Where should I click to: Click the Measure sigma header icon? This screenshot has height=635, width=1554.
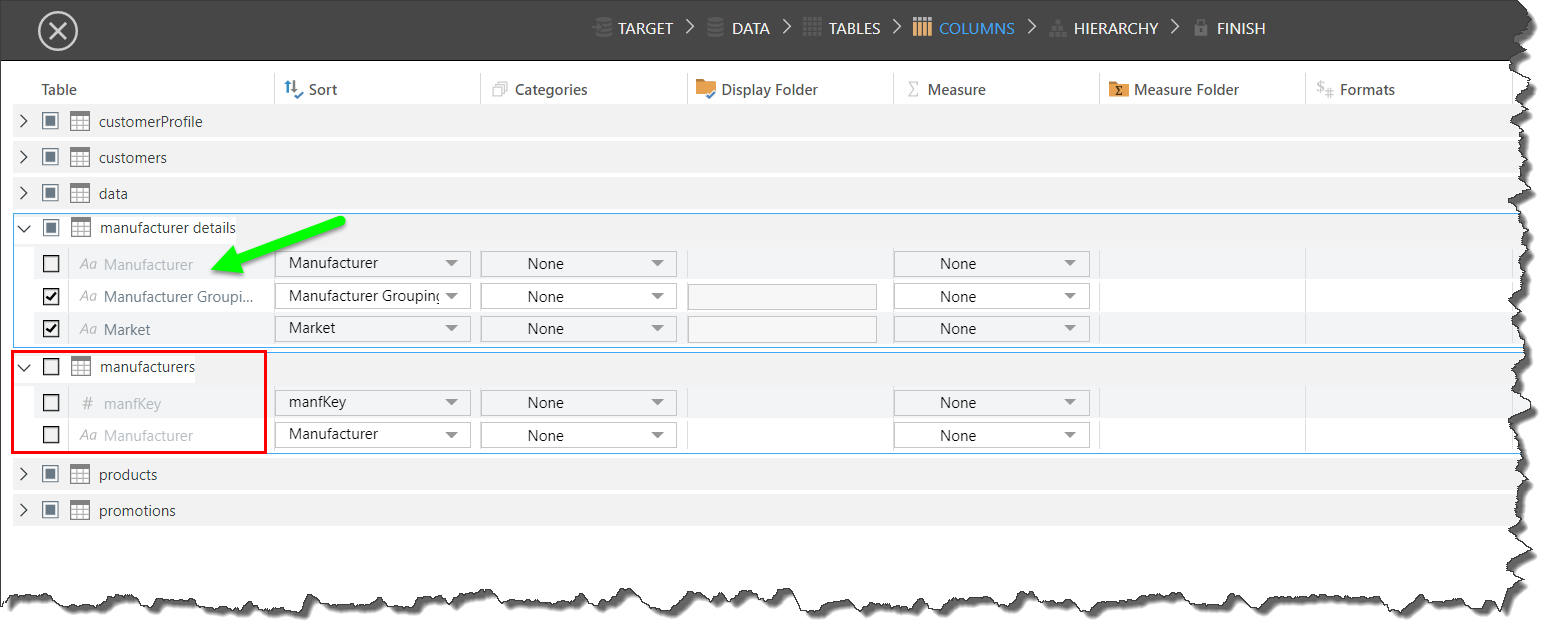[x=913, y=89]
